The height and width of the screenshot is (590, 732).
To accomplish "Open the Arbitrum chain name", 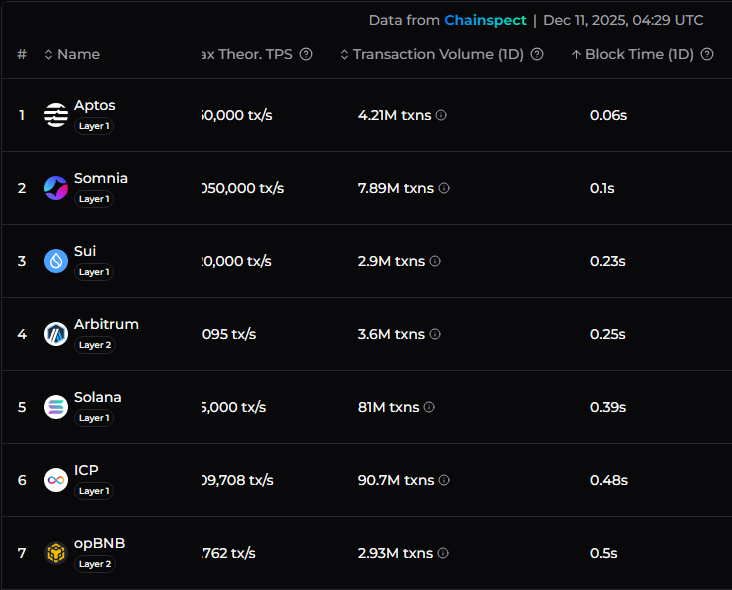I will pyautogui.click(x=106, y=324).
